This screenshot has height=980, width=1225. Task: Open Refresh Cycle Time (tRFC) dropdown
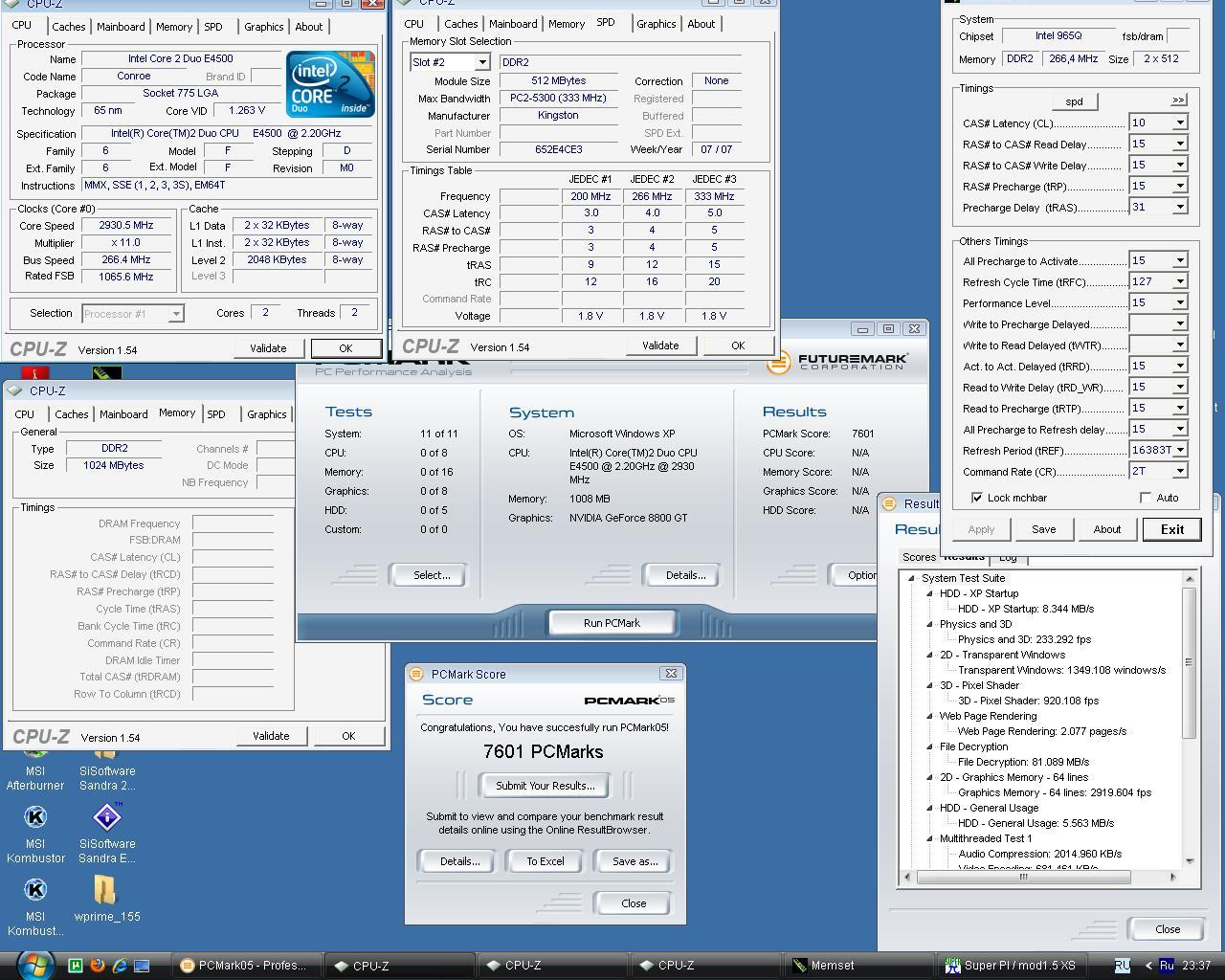click(1180, 281)
